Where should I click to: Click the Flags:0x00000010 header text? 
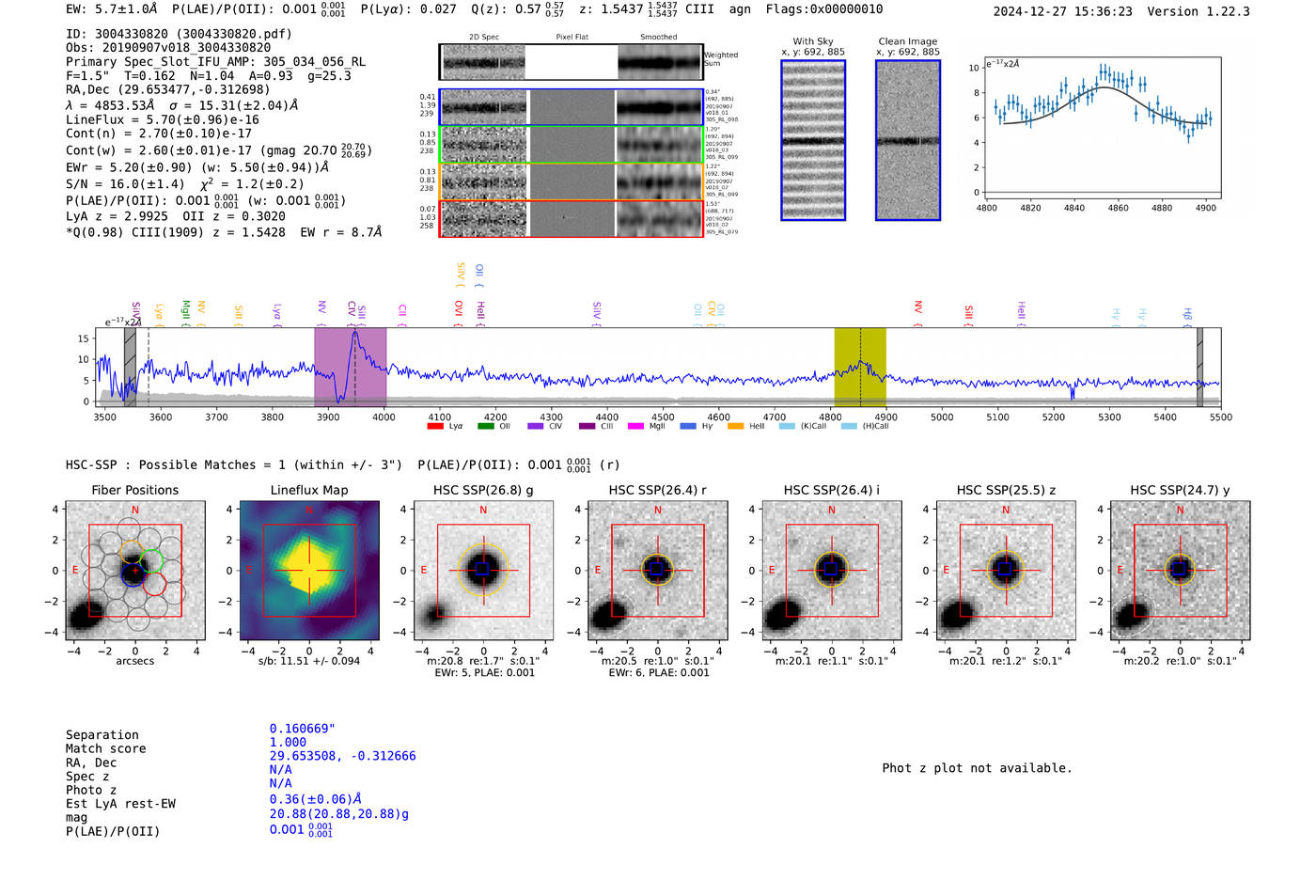(824, 9)
